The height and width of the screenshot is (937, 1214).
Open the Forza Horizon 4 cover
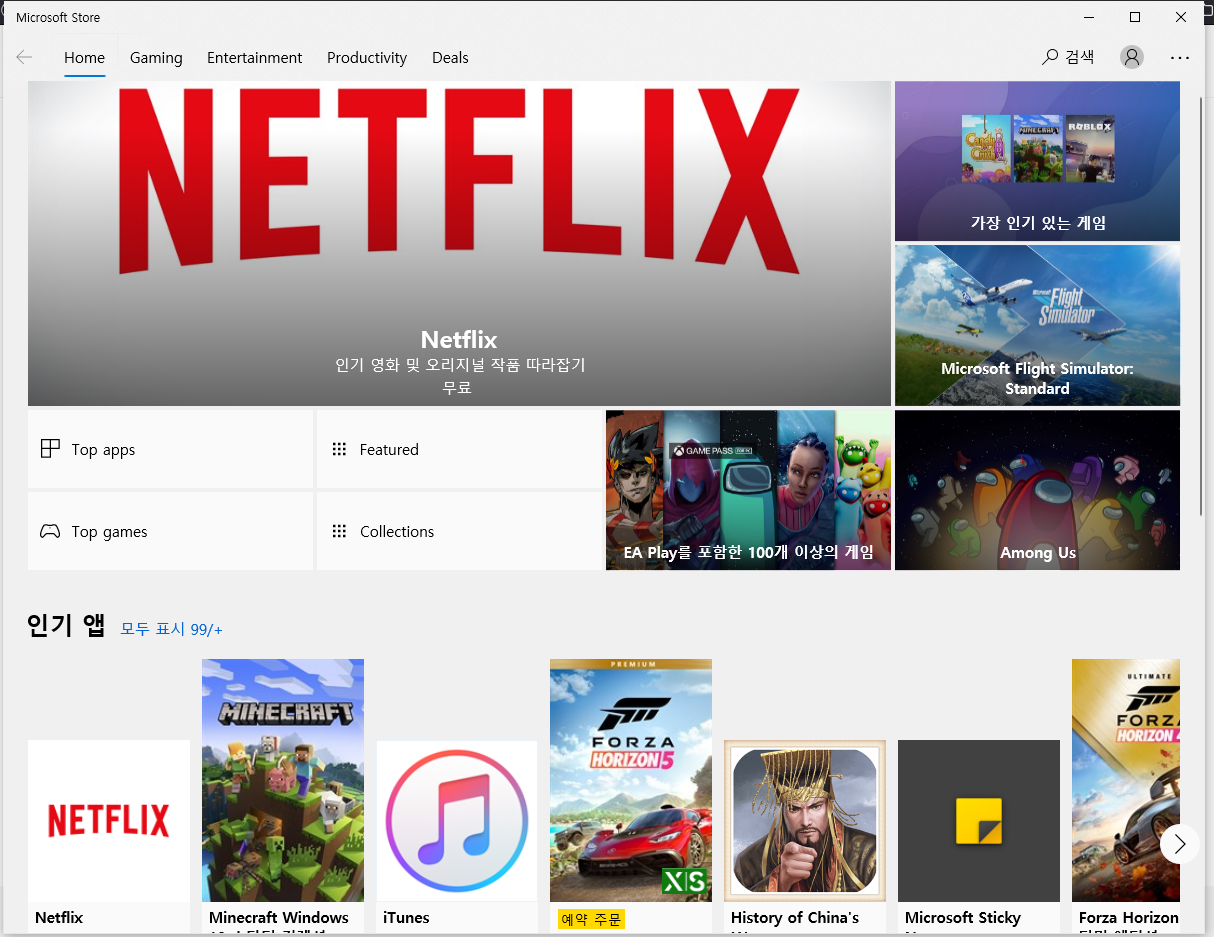pos(1126,780)
